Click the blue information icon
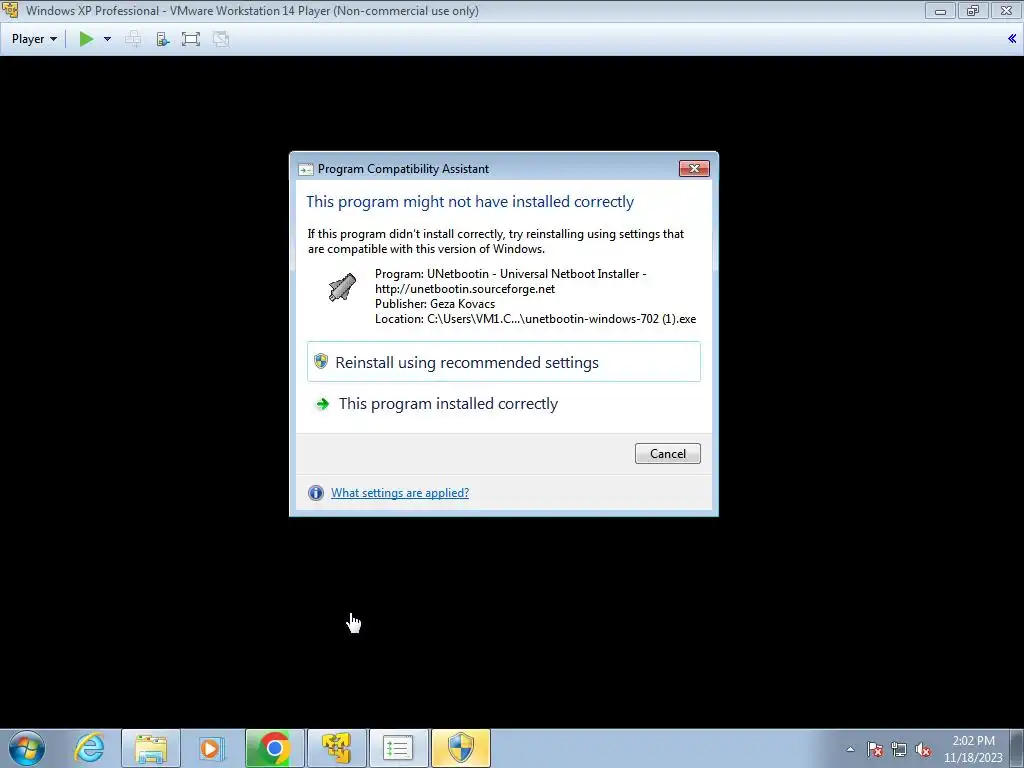Image resolution: width=1024 pixels, height=768 pixels. (315, 493)
